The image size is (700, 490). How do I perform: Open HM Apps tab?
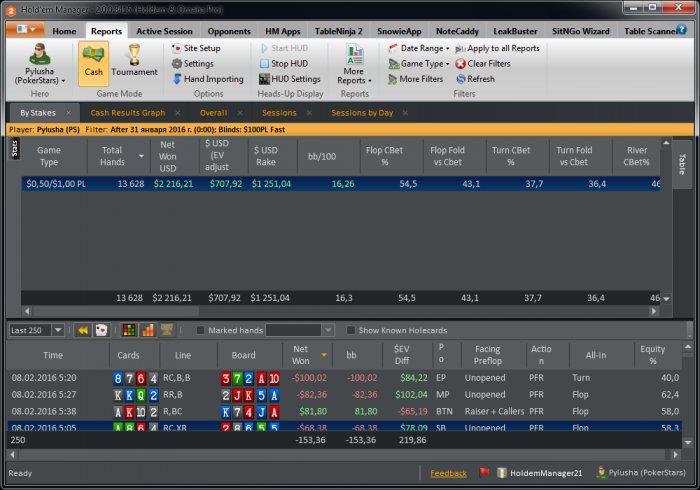click(x=283, y=31)
